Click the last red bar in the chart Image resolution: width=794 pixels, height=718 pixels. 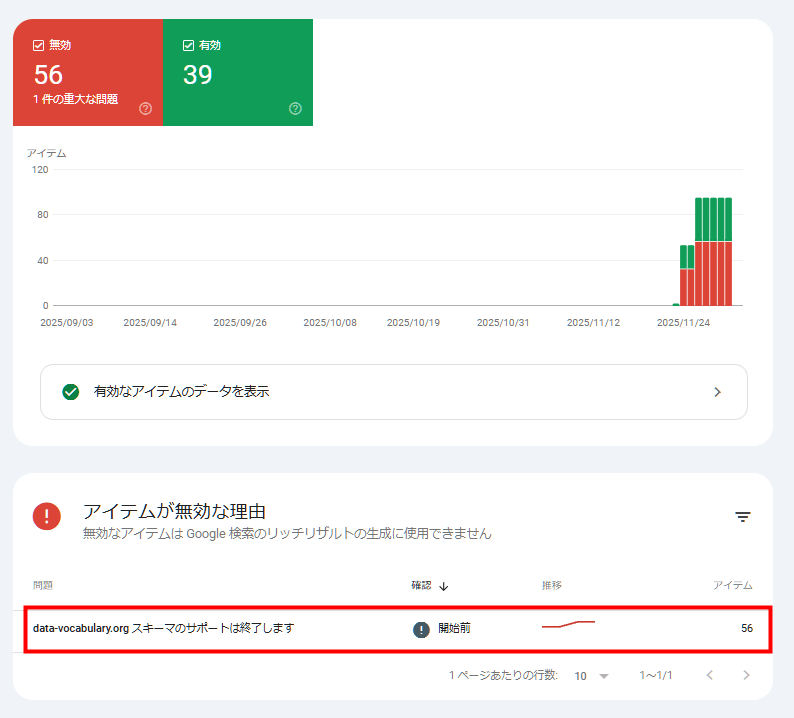[728, 273]
